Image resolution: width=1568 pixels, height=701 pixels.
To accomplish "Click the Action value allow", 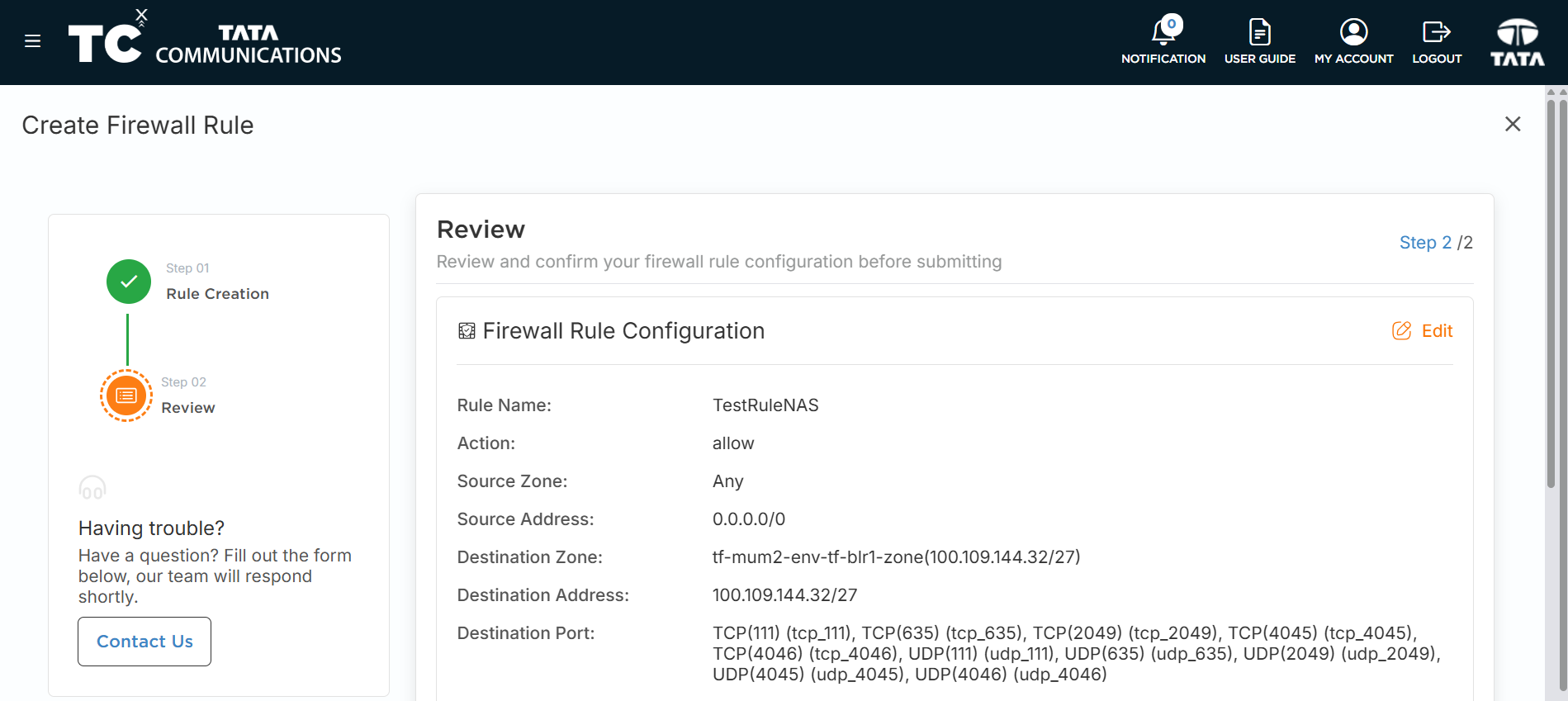I will click(733, 443).
